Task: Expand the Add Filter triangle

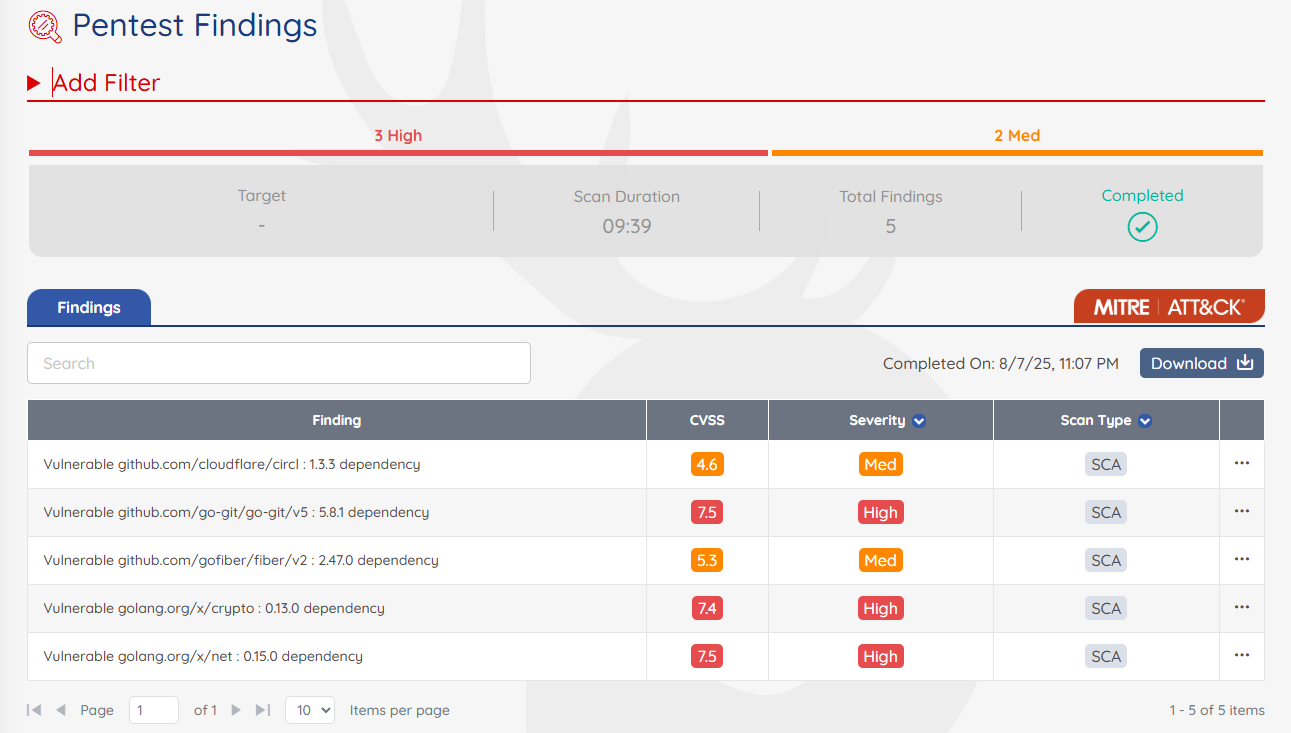Action: pos(33,83)
